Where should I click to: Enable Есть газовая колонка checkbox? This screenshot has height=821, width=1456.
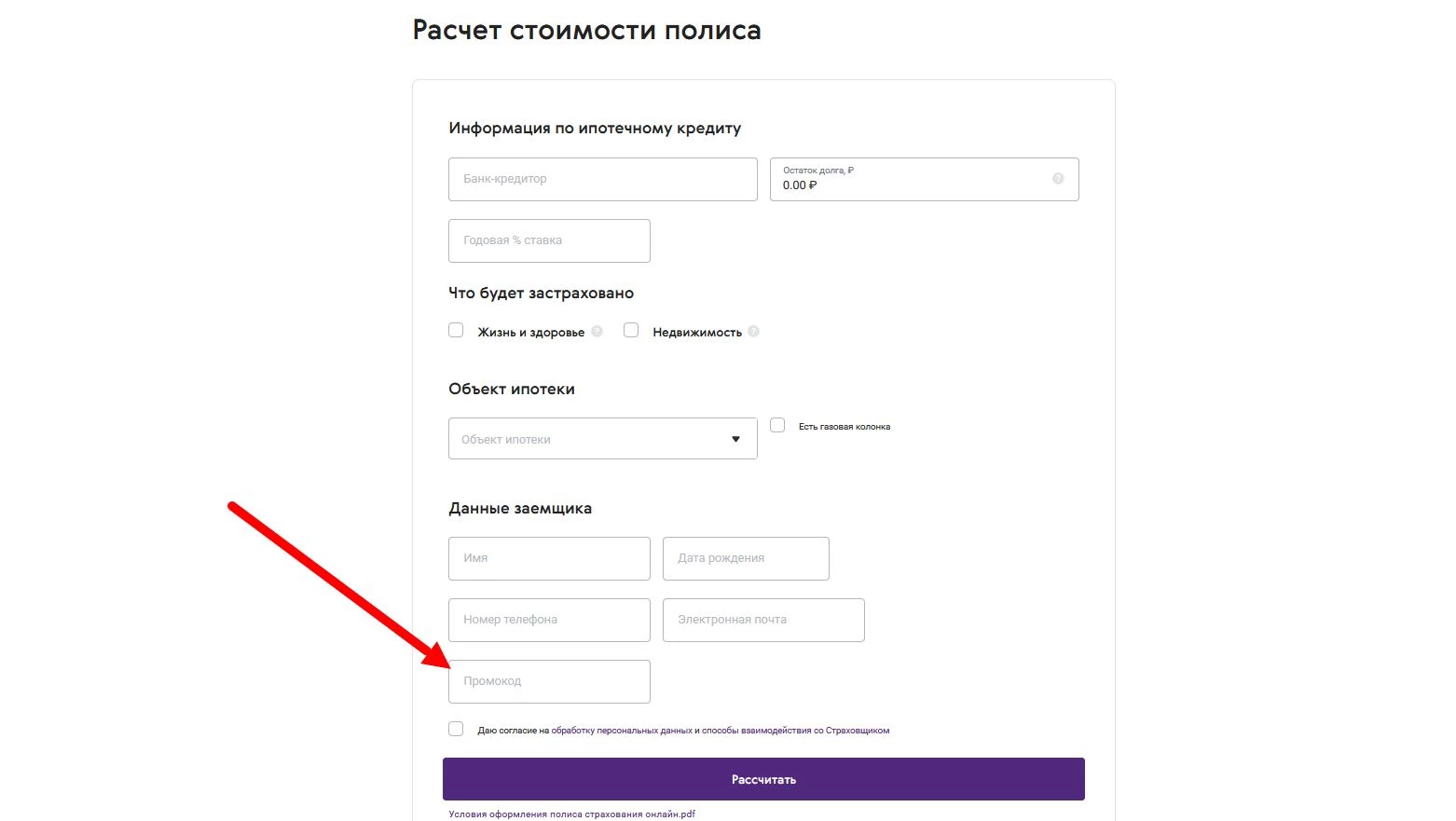coord(777,425)
